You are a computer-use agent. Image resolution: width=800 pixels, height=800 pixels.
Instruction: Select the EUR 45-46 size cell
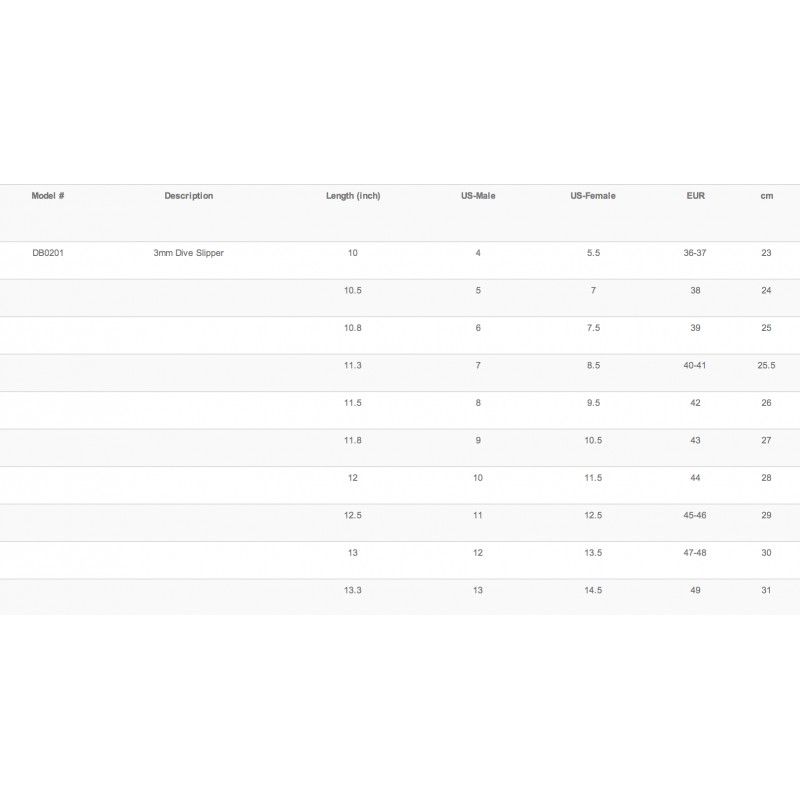(695, 516)
